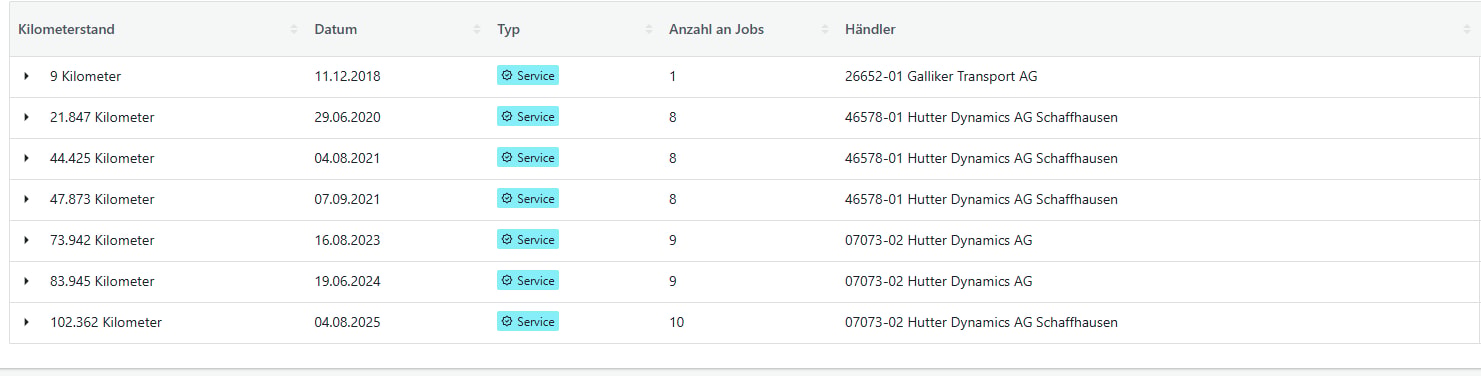The width and height of the screenshot is (1481, 376).
Task: Sort by Typ sort arrows
Action: 649,29
